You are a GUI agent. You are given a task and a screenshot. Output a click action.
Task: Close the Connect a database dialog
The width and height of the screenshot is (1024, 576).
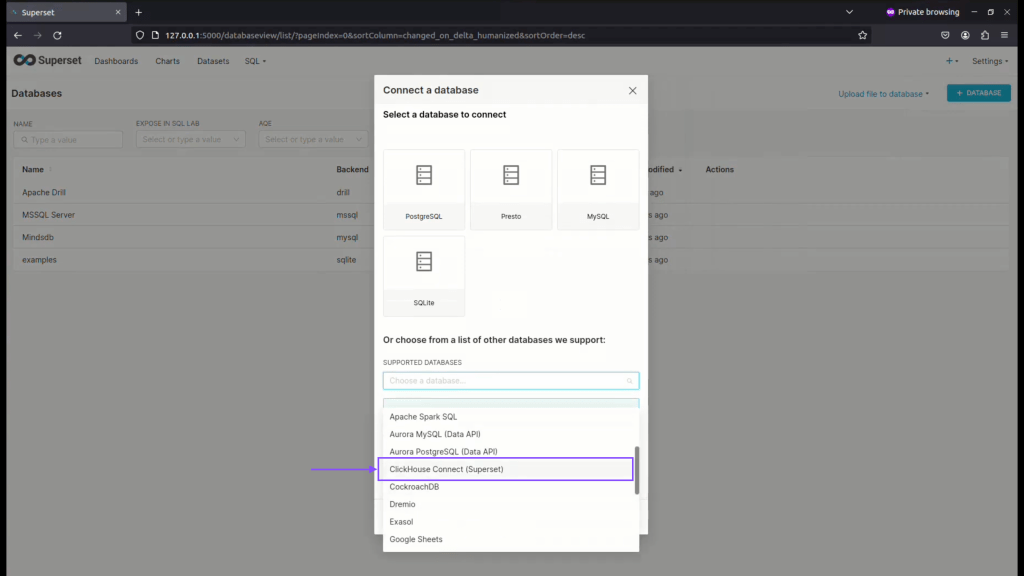click(632, 90)
